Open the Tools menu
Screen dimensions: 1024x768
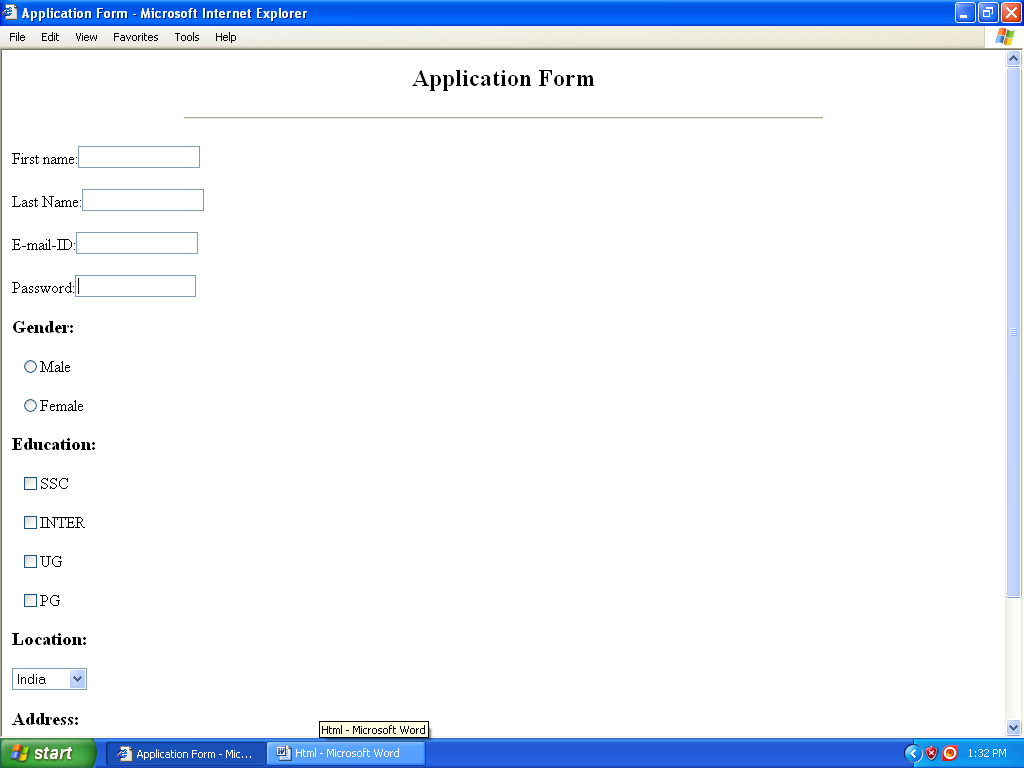pos(186,37)
